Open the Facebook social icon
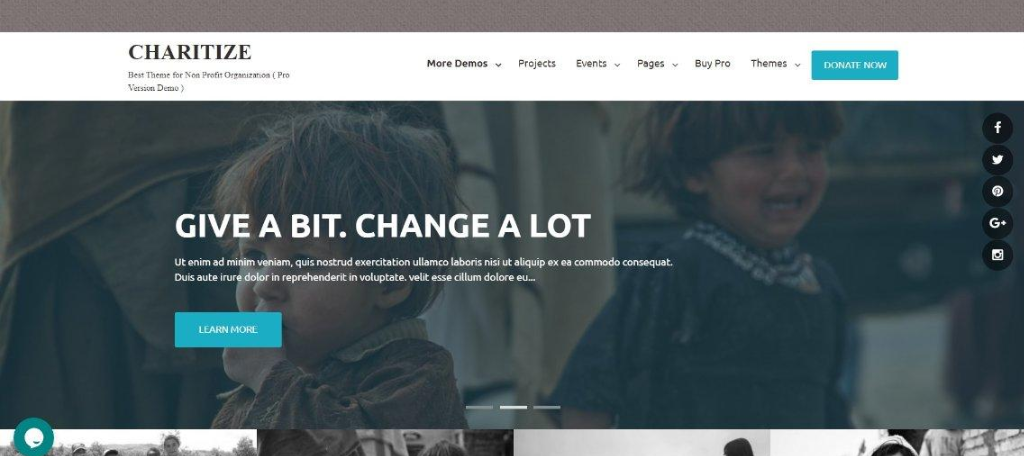The image size is (1024, 456). 997,128
